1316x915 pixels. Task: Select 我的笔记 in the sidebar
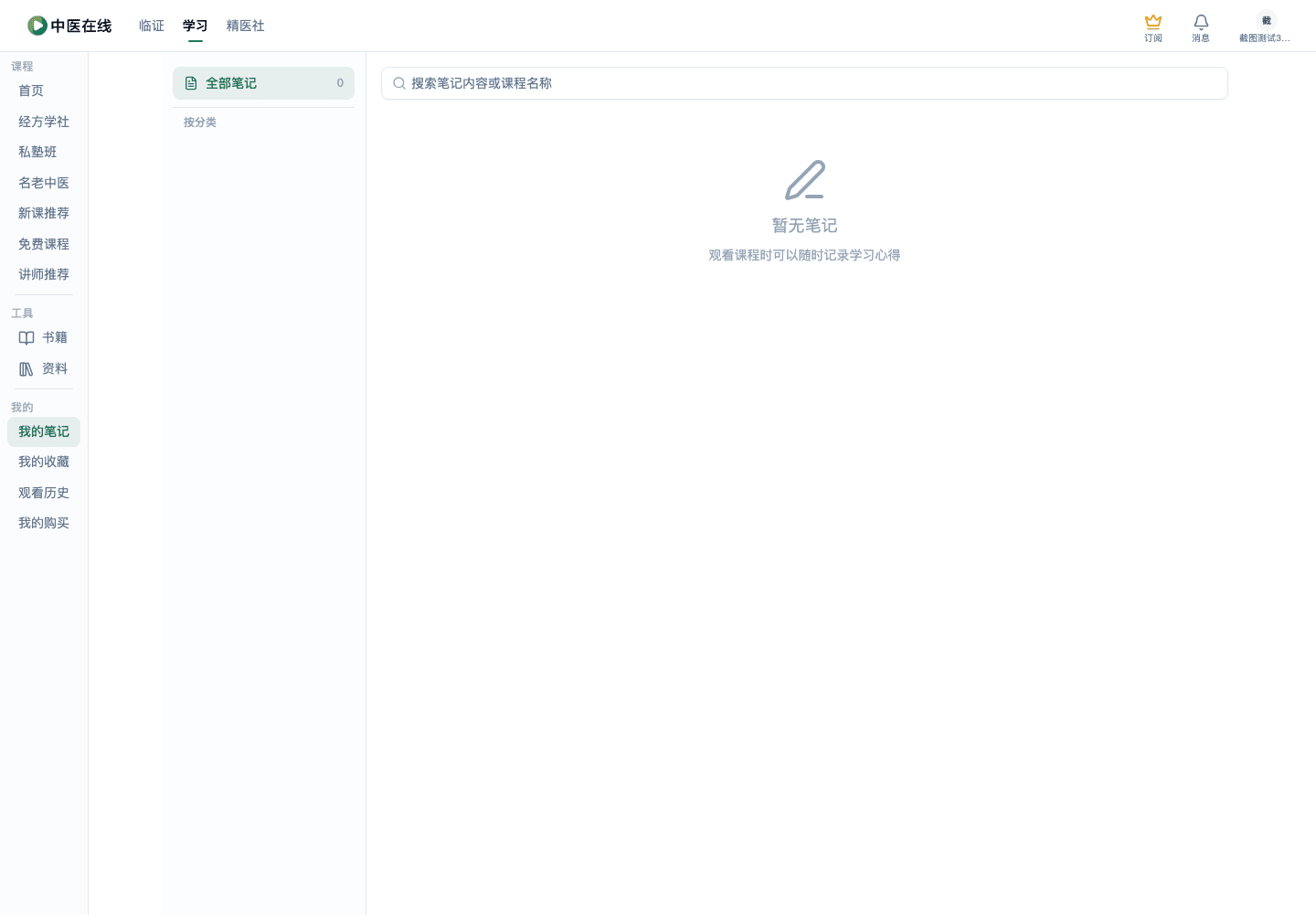pos(44,431)
